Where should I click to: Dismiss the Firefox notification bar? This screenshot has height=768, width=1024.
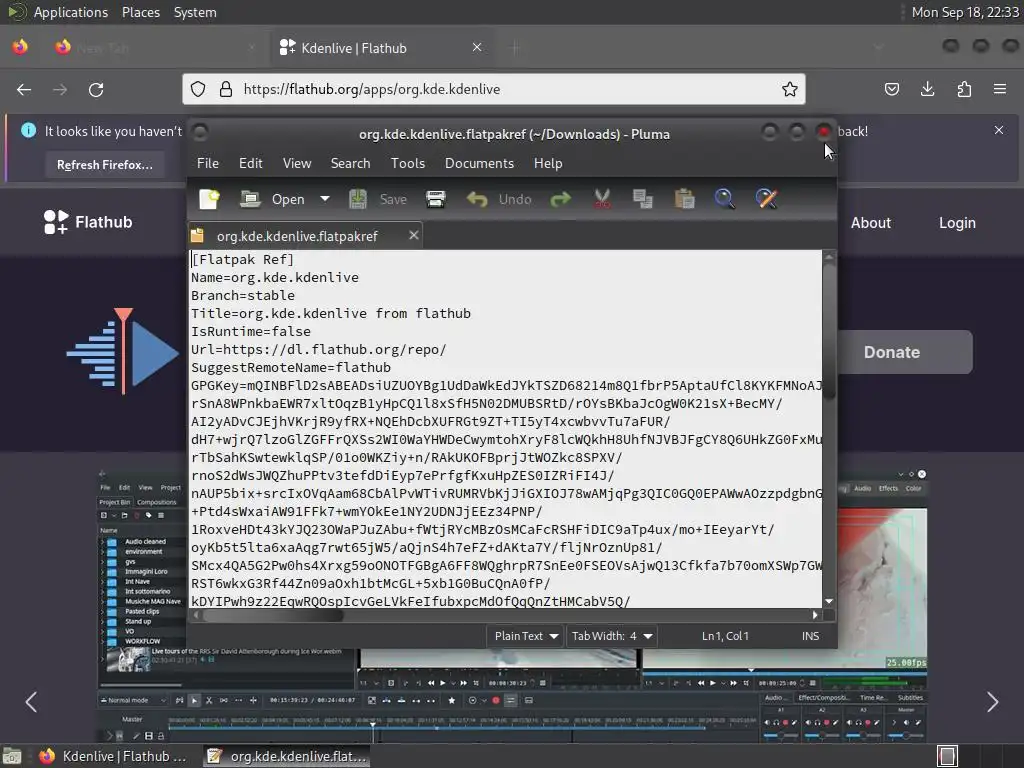pos(999,130)
